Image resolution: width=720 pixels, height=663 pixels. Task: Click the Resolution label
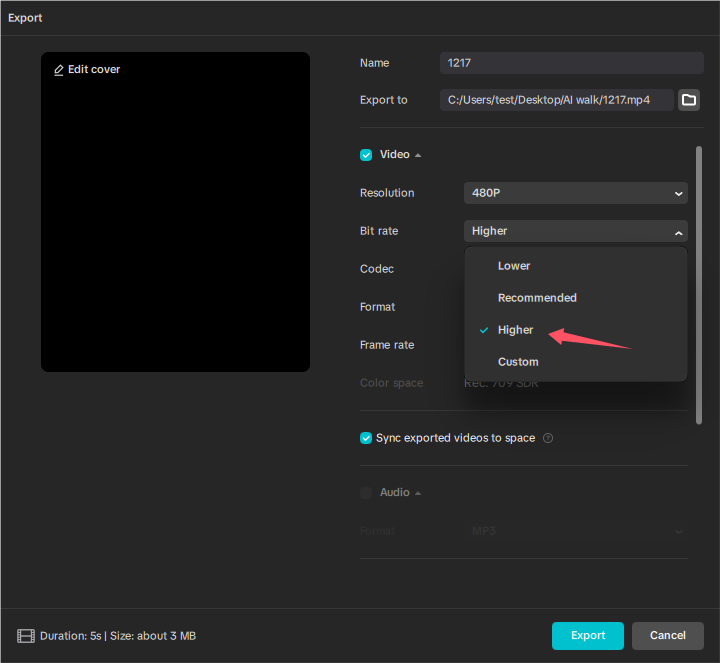coord(387,193)
